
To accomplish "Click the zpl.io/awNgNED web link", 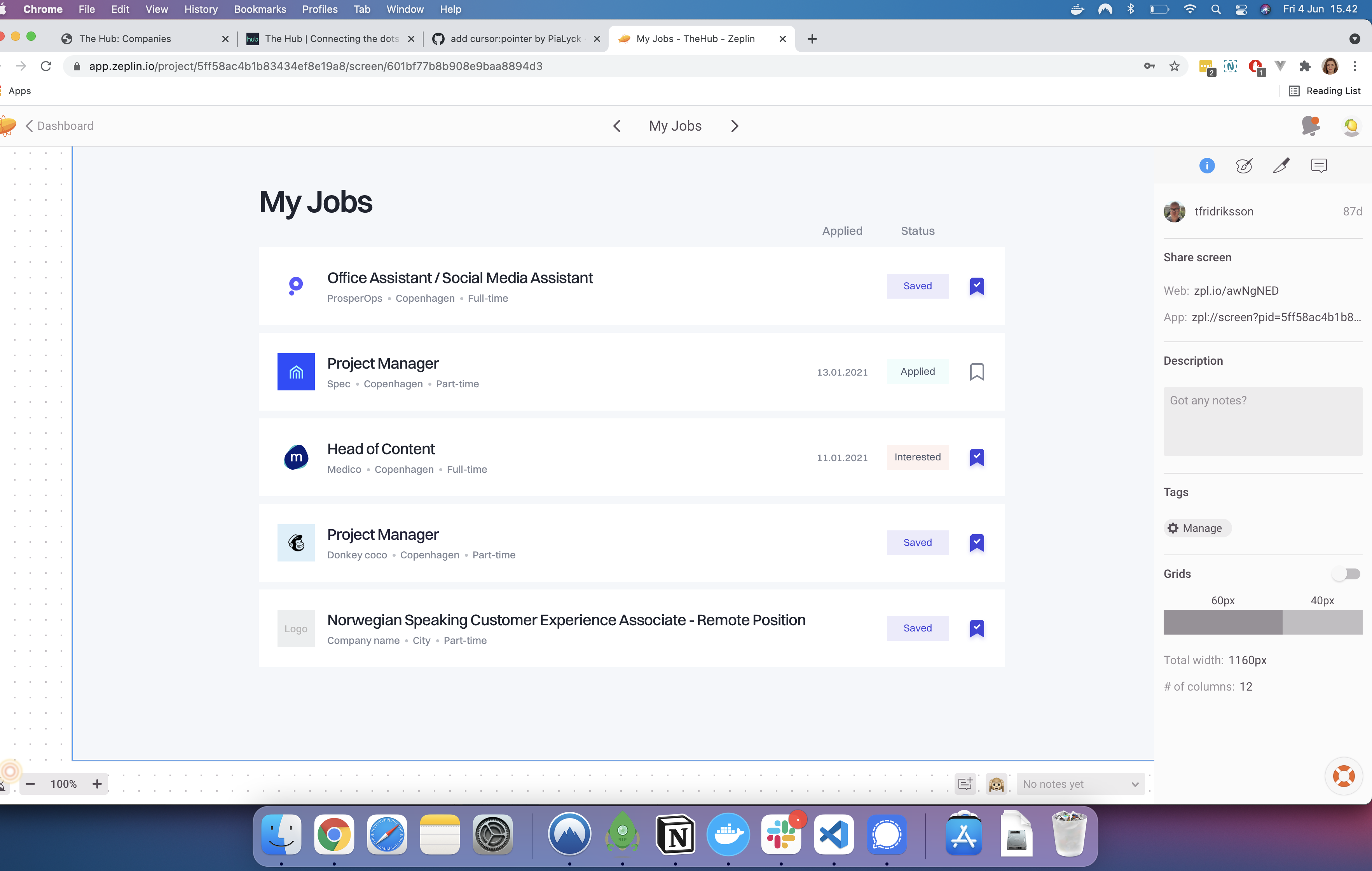I will pos(1236,291).
